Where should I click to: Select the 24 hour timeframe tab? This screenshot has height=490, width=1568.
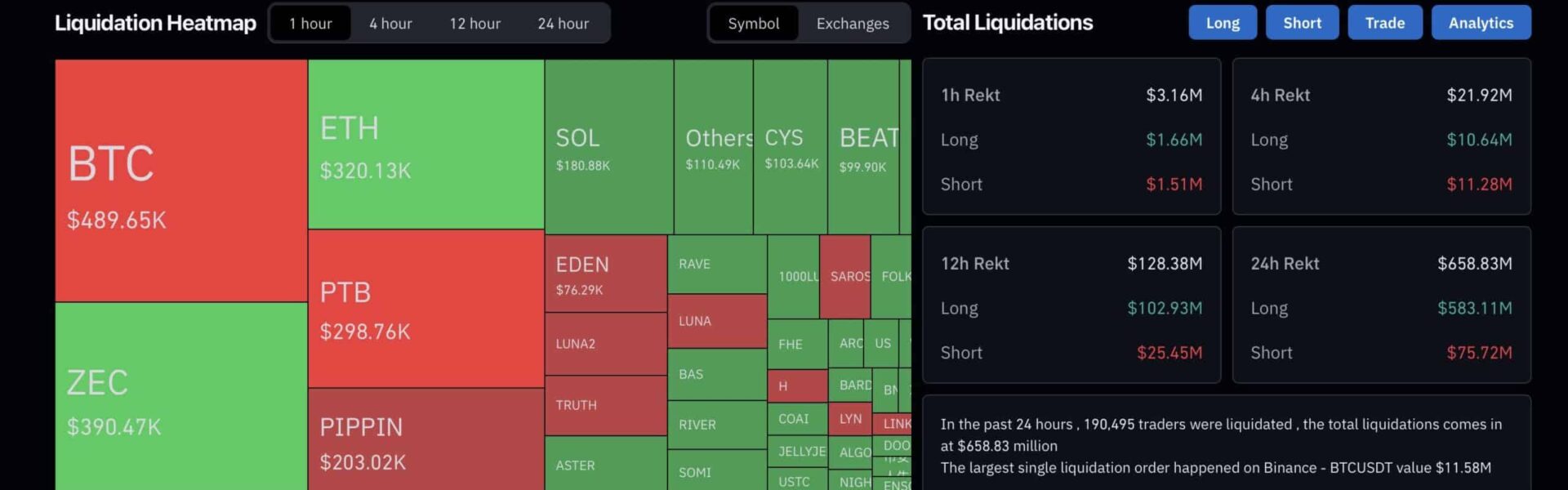click(563, 24)
